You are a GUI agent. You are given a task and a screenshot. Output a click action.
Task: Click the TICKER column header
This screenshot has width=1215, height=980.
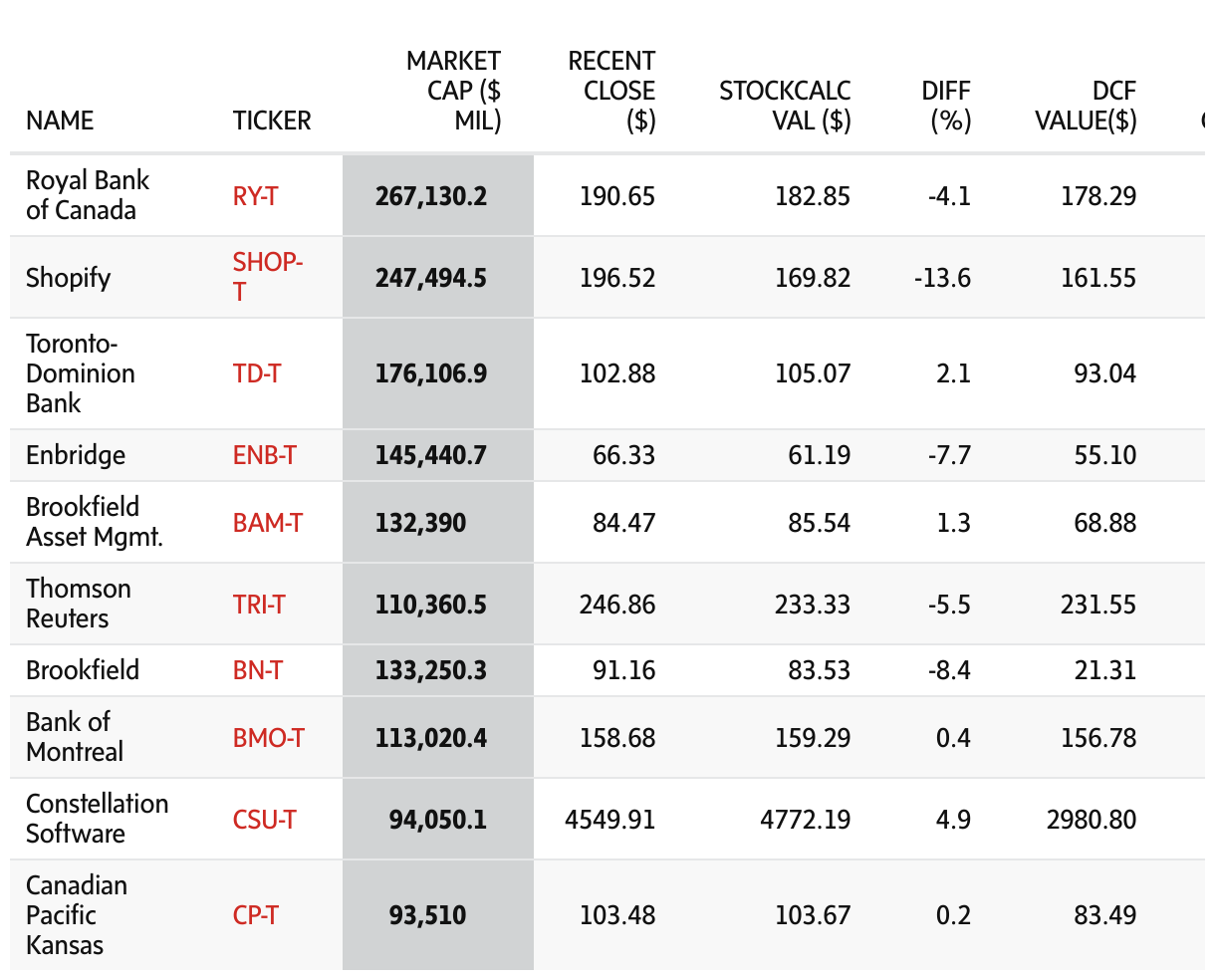pos(272,121)
